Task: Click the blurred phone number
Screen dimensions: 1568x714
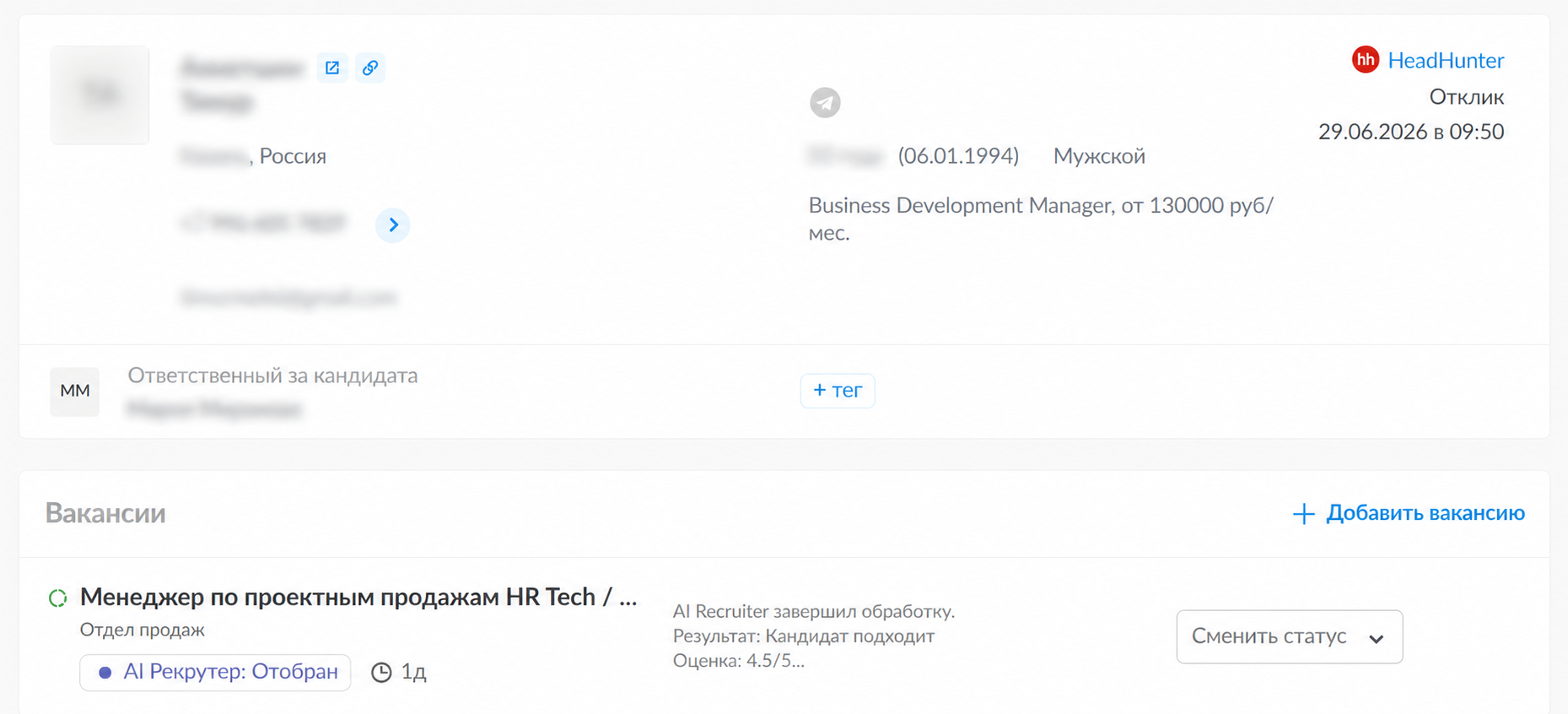Action: pyautogui.click(x=264, y=224)
